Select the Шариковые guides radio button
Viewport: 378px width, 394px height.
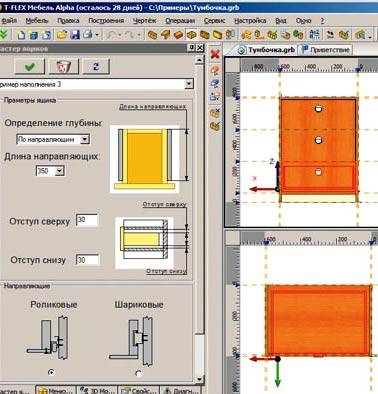(138, 373)
